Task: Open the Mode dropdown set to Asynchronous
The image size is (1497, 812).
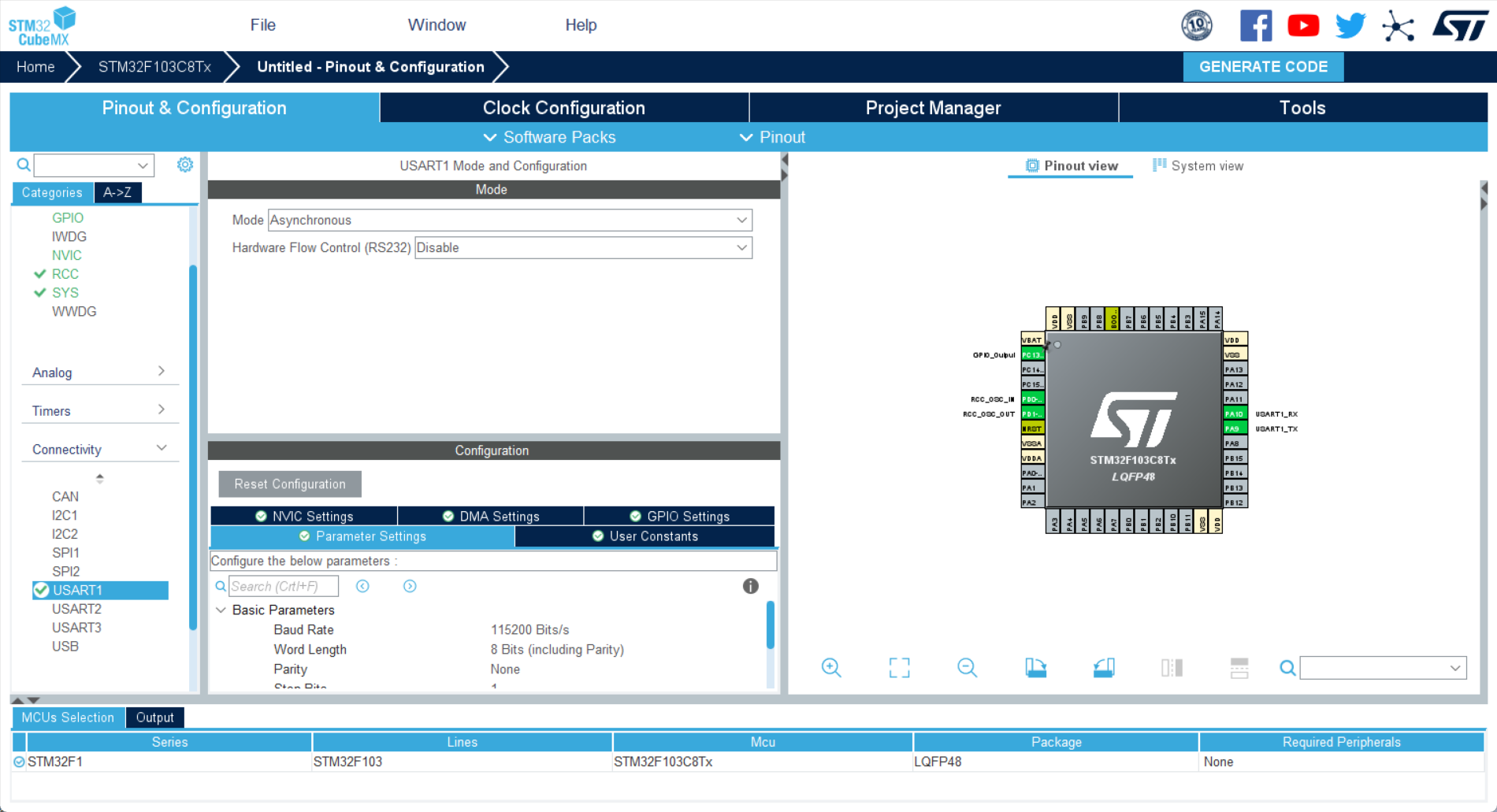Action: [511, 221]
